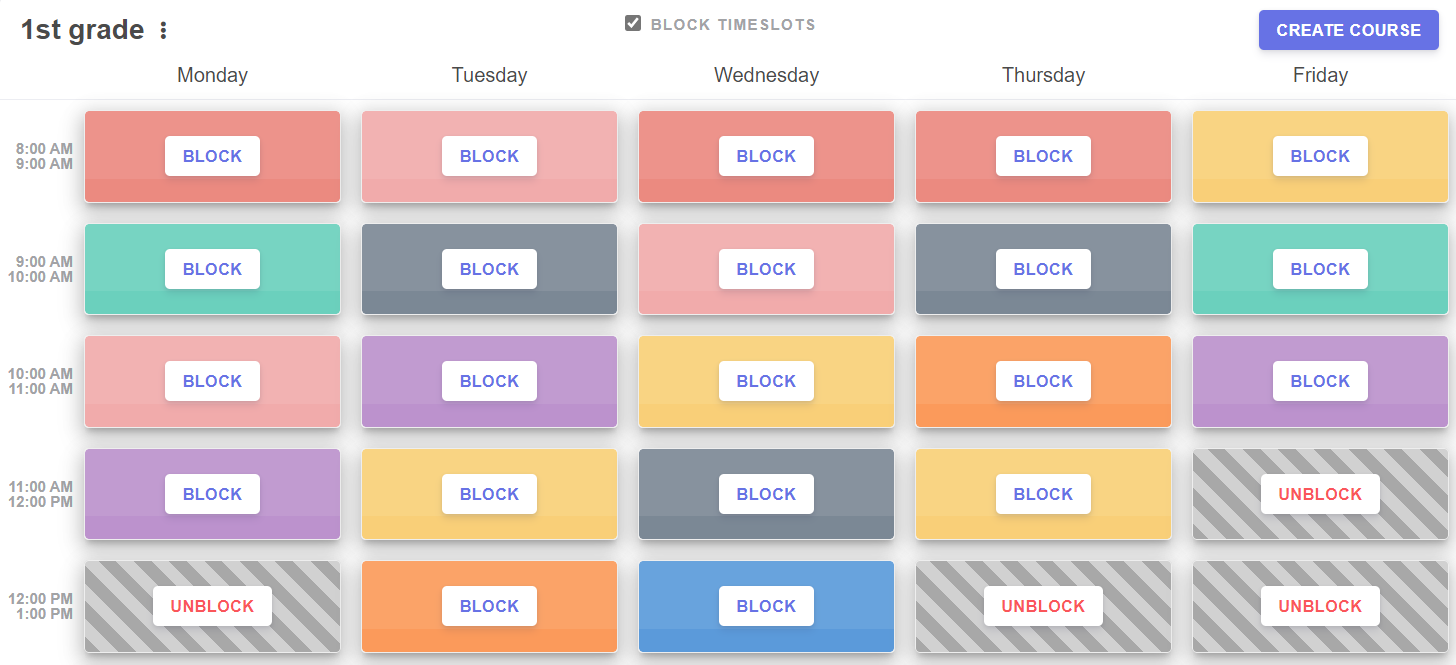Block Wednesday 12:00 PM blue timeslot

[x=766, y=606]
